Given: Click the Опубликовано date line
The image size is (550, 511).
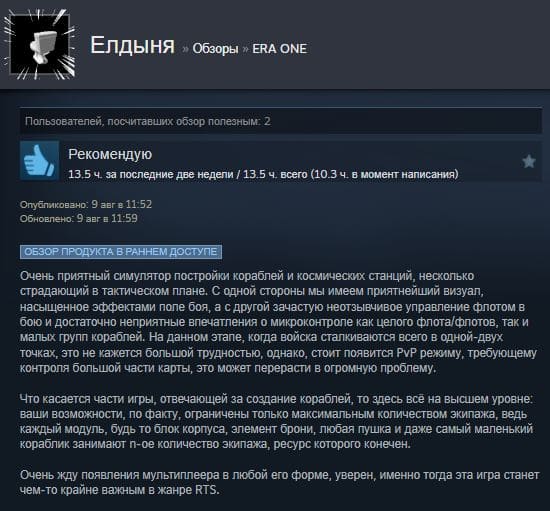Looking at the screenshot, I should [x=86, y=204].
